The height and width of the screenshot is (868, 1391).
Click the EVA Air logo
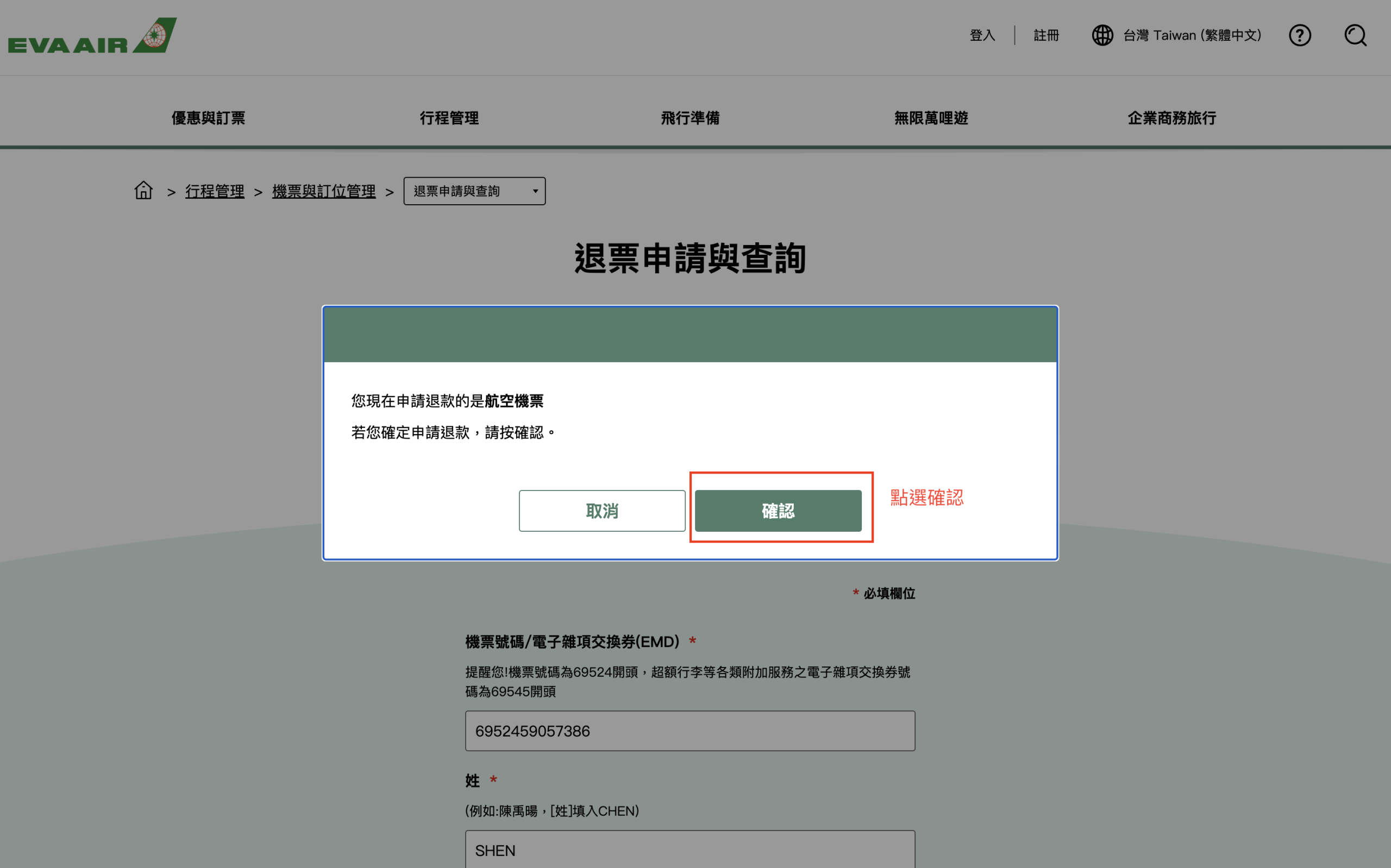pos(92,36)
